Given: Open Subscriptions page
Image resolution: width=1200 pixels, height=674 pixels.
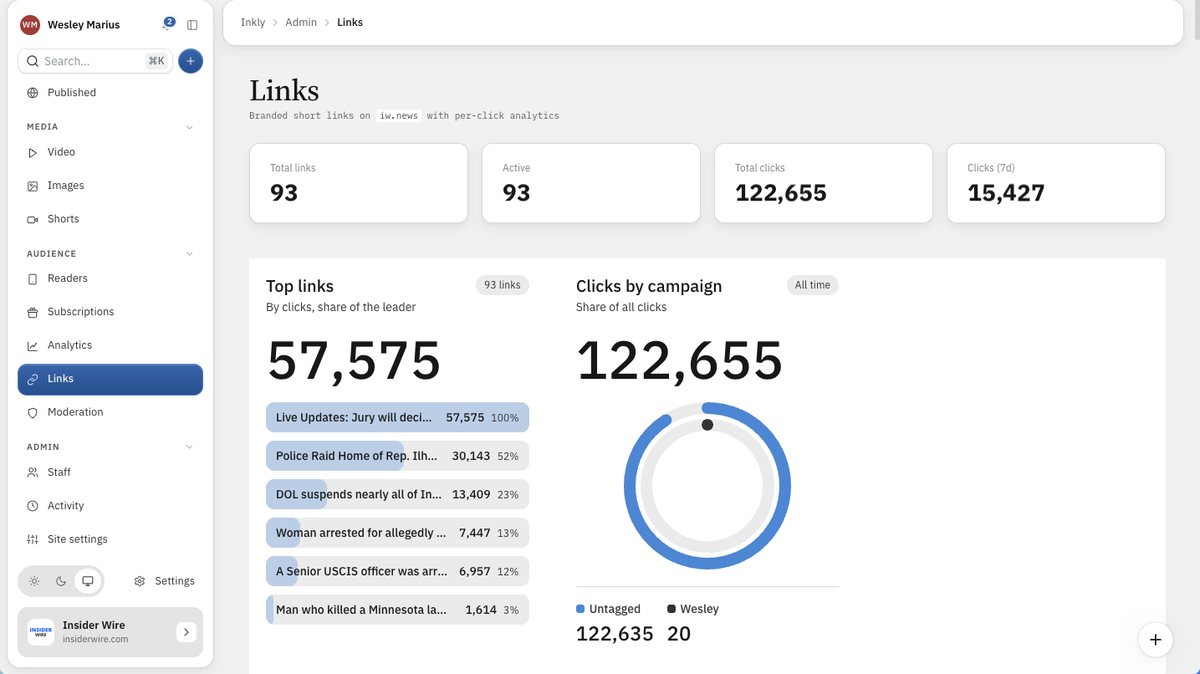Looking at the screenshot, I should (x=110, y=312).
